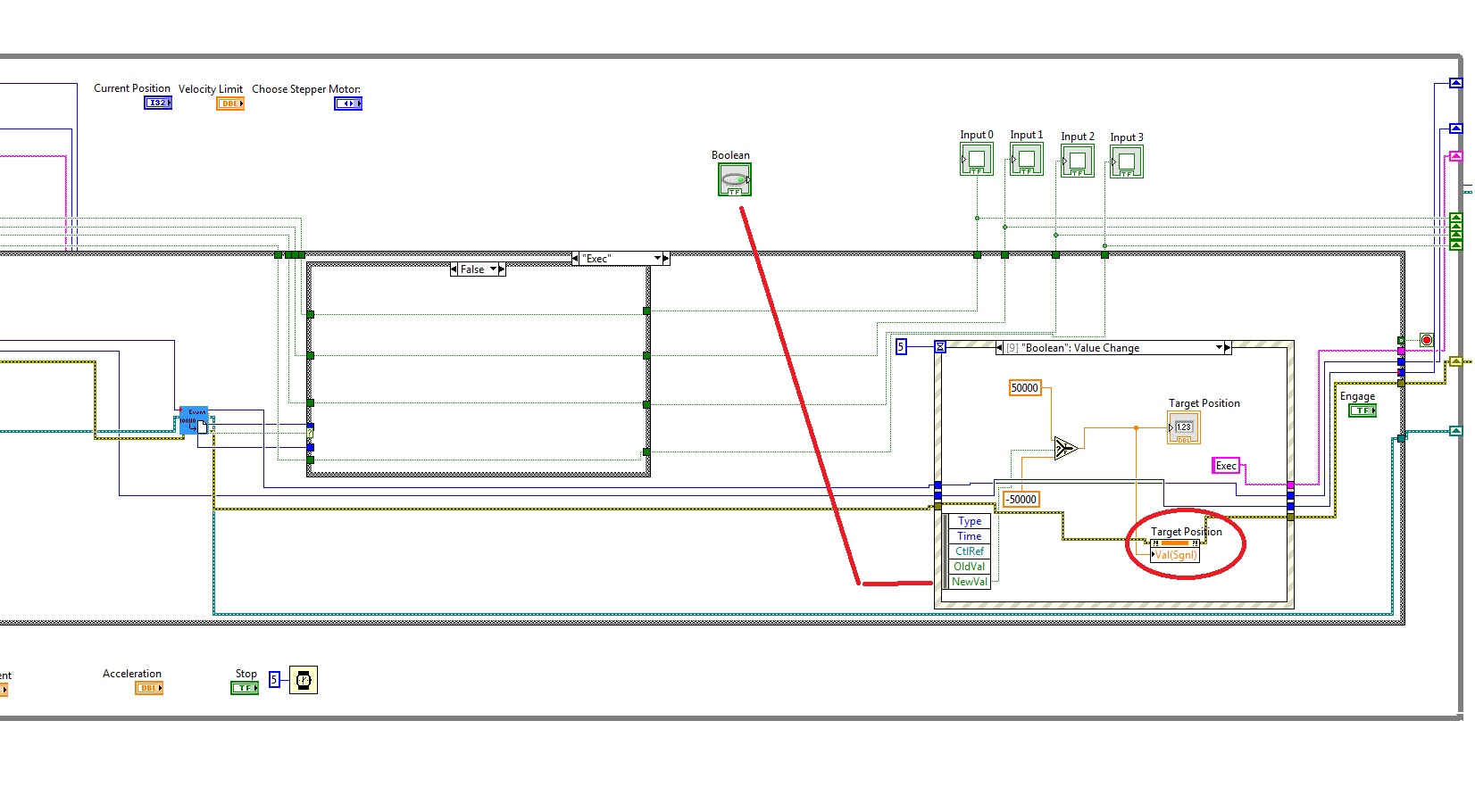Open the False case selector dropdown
The image size is (1475, 812).
pyautogui.click(x=493, y=269)
